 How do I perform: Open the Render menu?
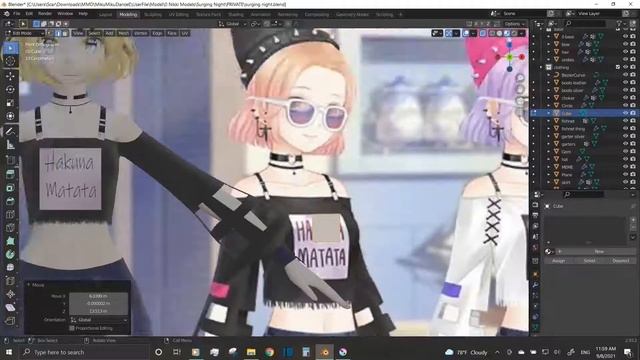pyautogui.click(x=45, y=14)
